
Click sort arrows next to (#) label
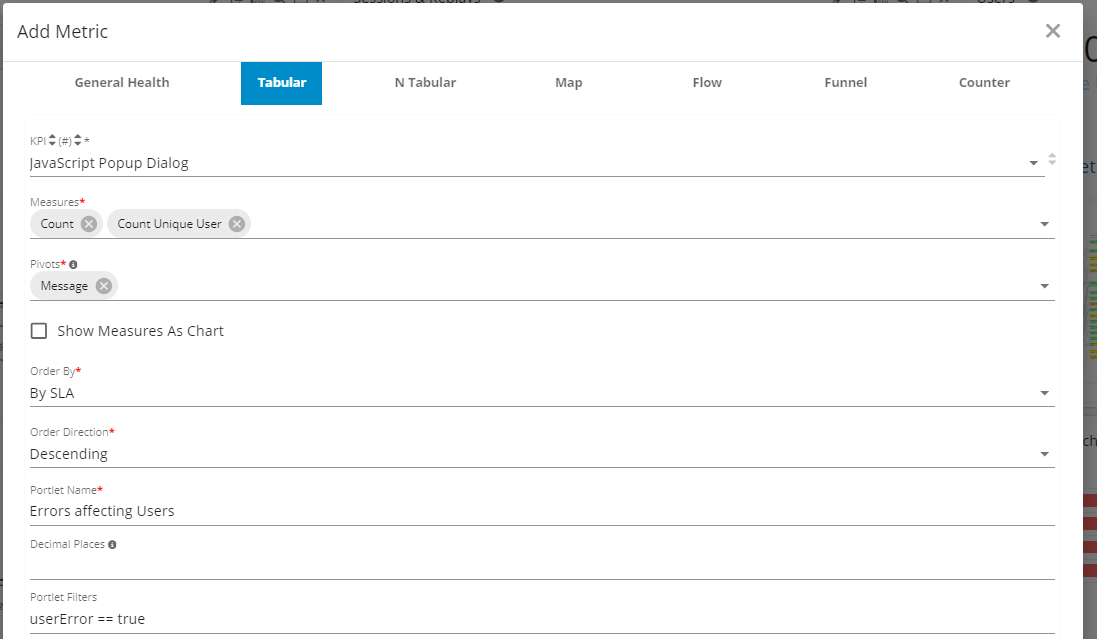pyautogui.click(x=78, y=141)
